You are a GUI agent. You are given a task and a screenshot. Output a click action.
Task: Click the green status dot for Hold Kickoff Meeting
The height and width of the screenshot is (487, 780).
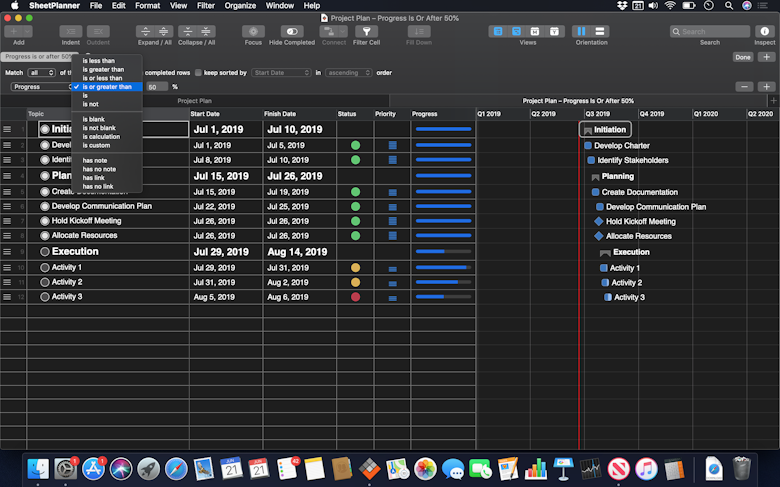[x=355, y=221]
